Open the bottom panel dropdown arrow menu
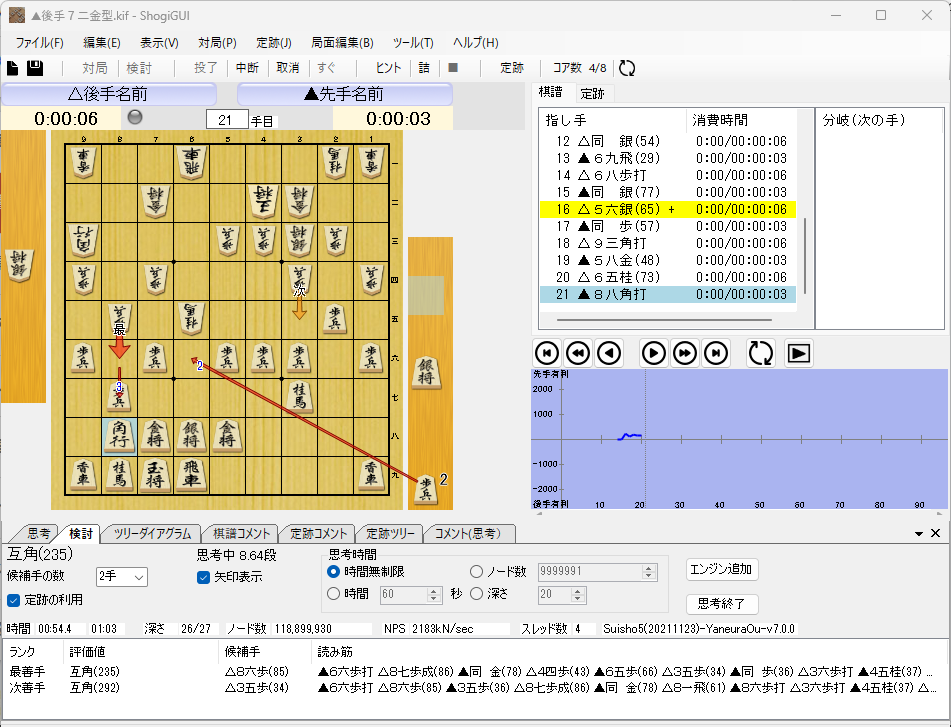The width and height of the screenshot is (951, 727). [919, 534]
